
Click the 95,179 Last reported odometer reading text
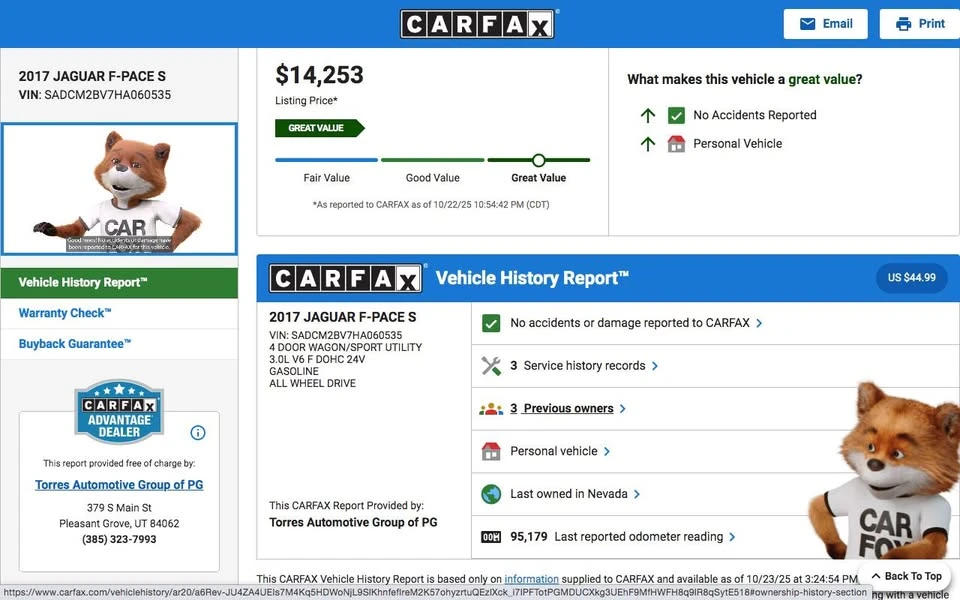tap(617, 537)
